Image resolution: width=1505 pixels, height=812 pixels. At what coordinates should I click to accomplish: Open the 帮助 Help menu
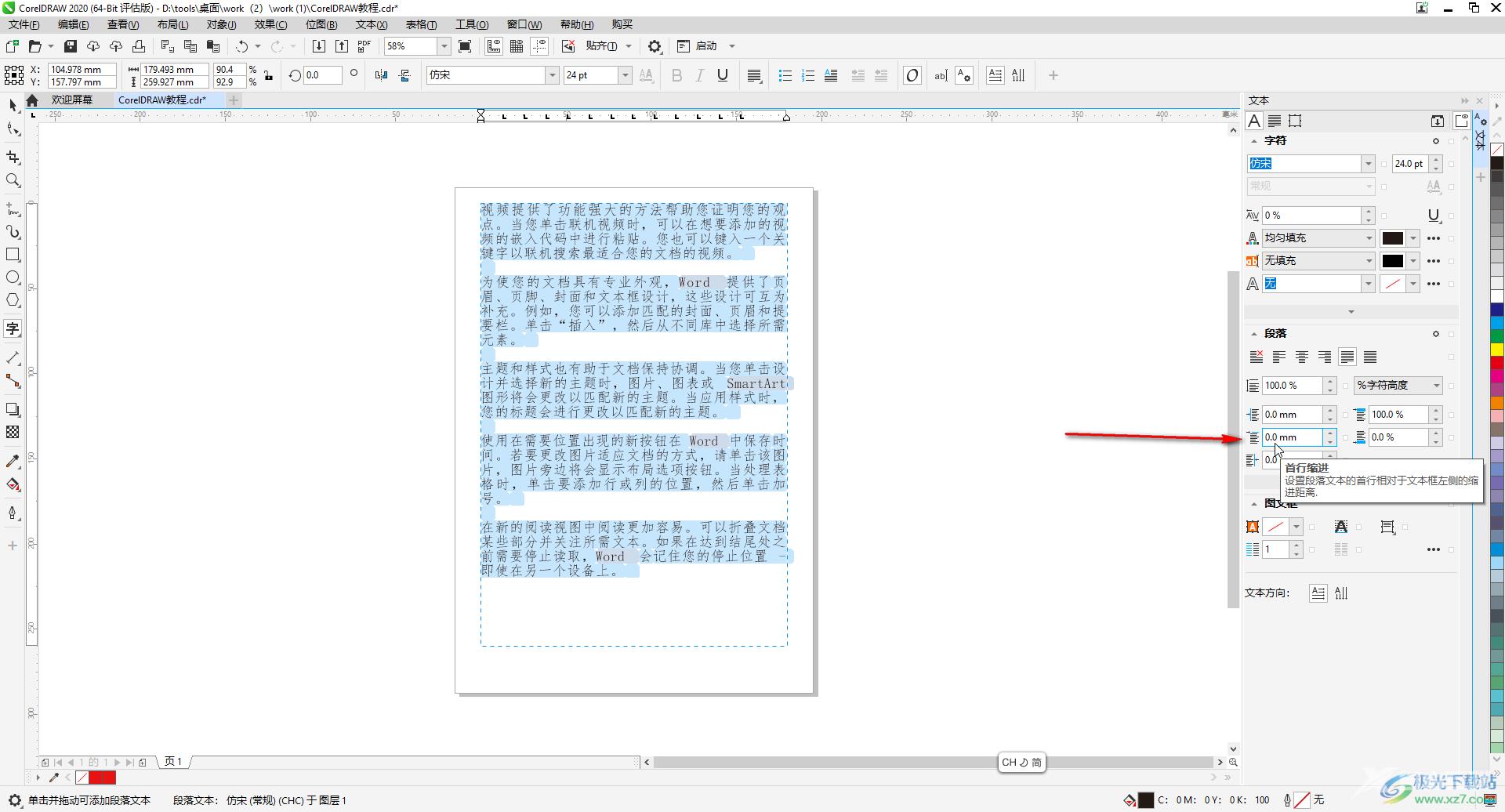577,24
